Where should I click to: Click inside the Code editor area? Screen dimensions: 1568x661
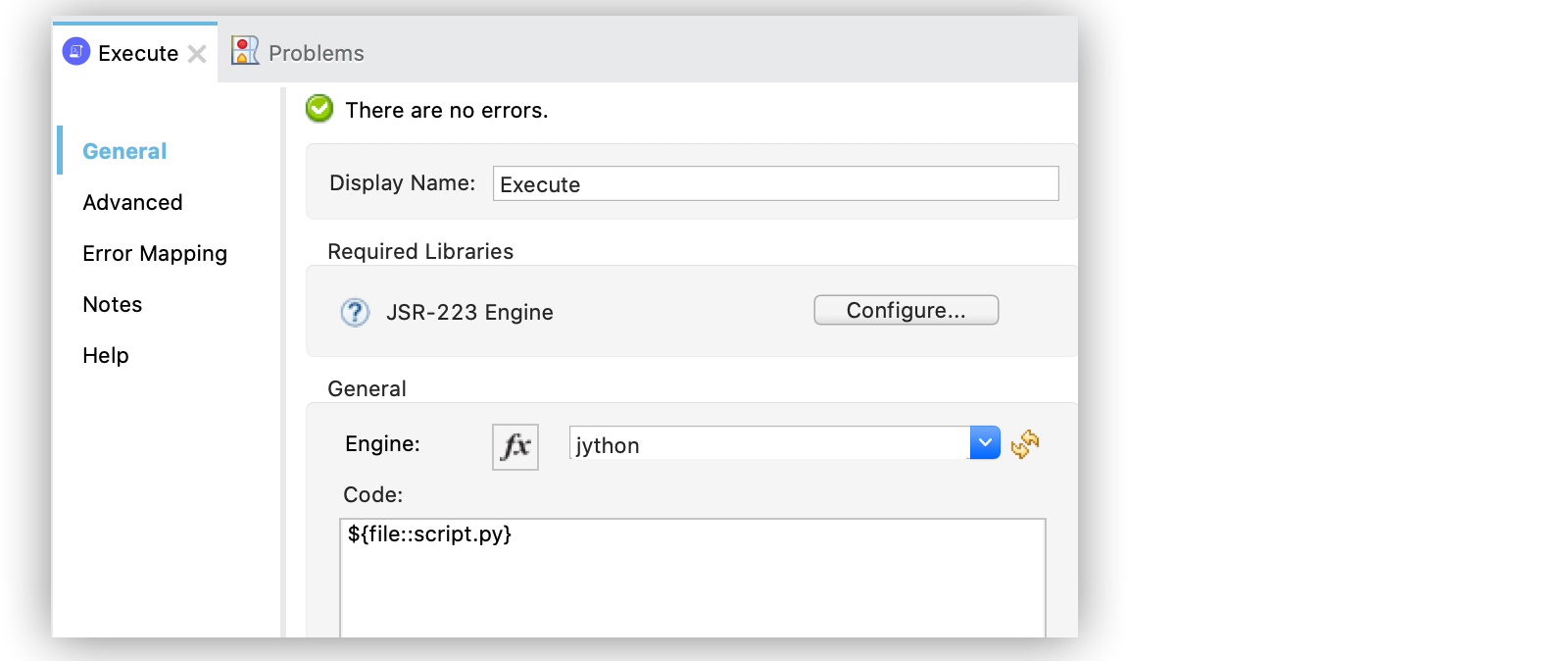(692, 584)
